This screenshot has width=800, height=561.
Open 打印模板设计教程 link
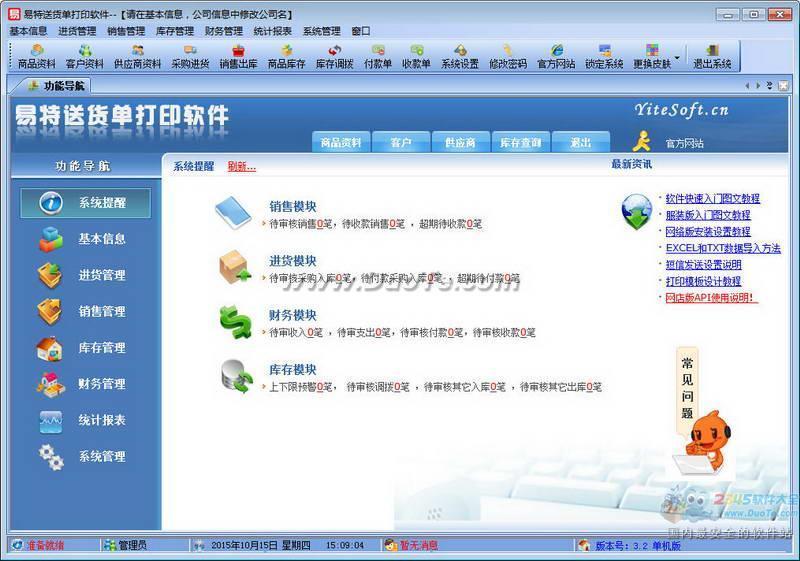click(703, 281)
